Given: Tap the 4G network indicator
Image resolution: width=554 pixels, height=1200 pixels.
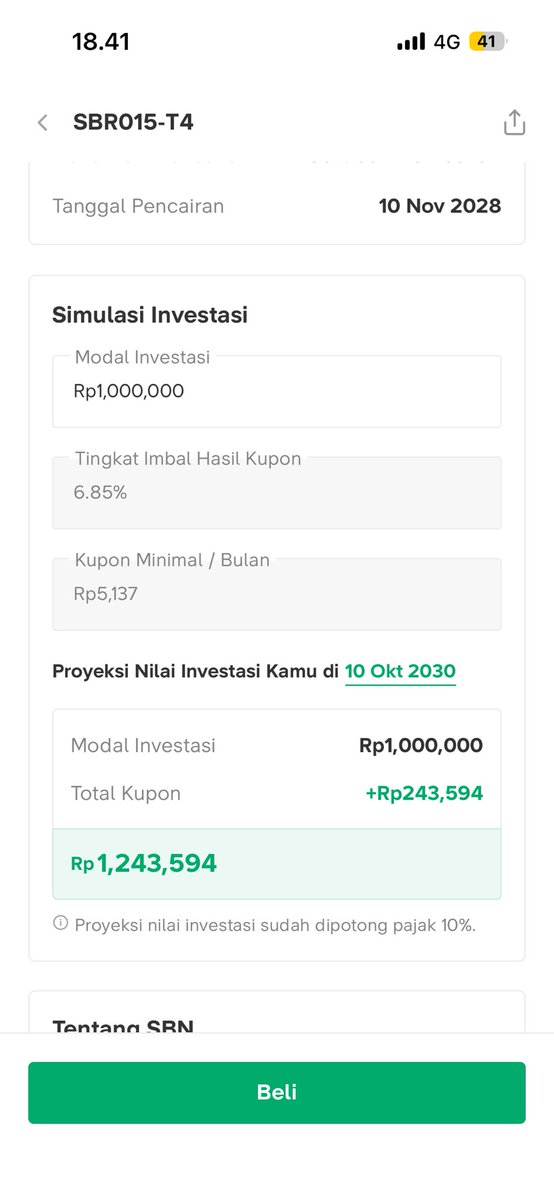Looking at the screenshot, I should 446,42.
